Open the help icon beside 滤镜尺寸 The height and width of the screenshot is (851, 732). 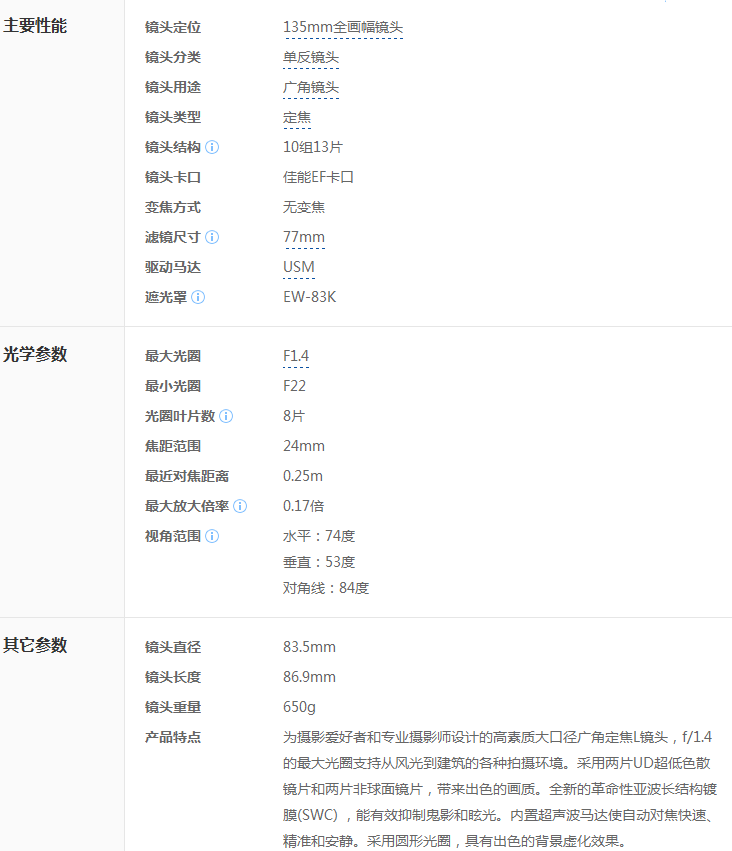coord(212,237)
